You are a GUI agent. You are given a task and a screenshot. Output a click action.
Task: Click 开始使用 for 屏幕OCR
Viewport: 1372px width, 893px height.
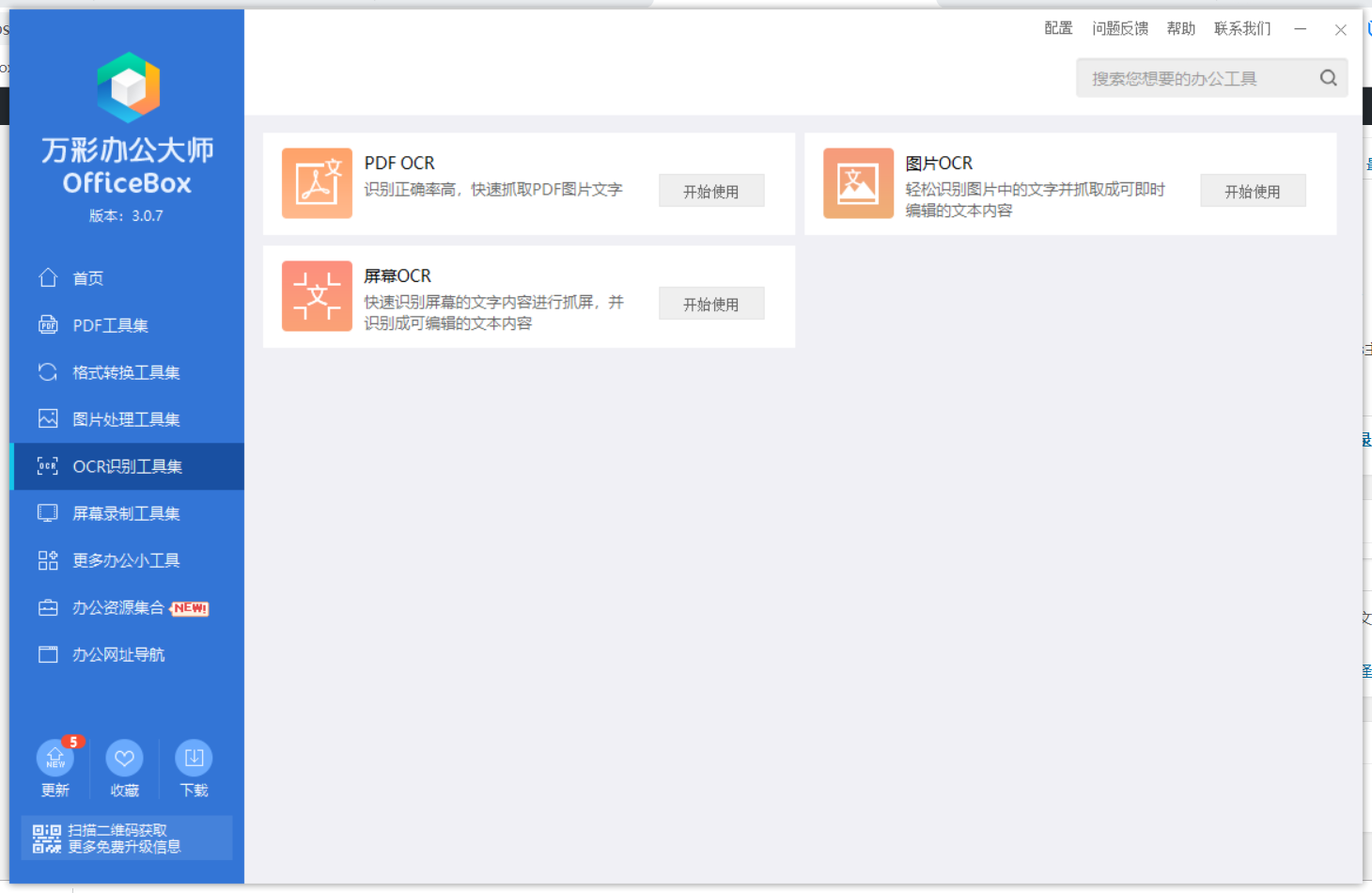tap(711, 304)
